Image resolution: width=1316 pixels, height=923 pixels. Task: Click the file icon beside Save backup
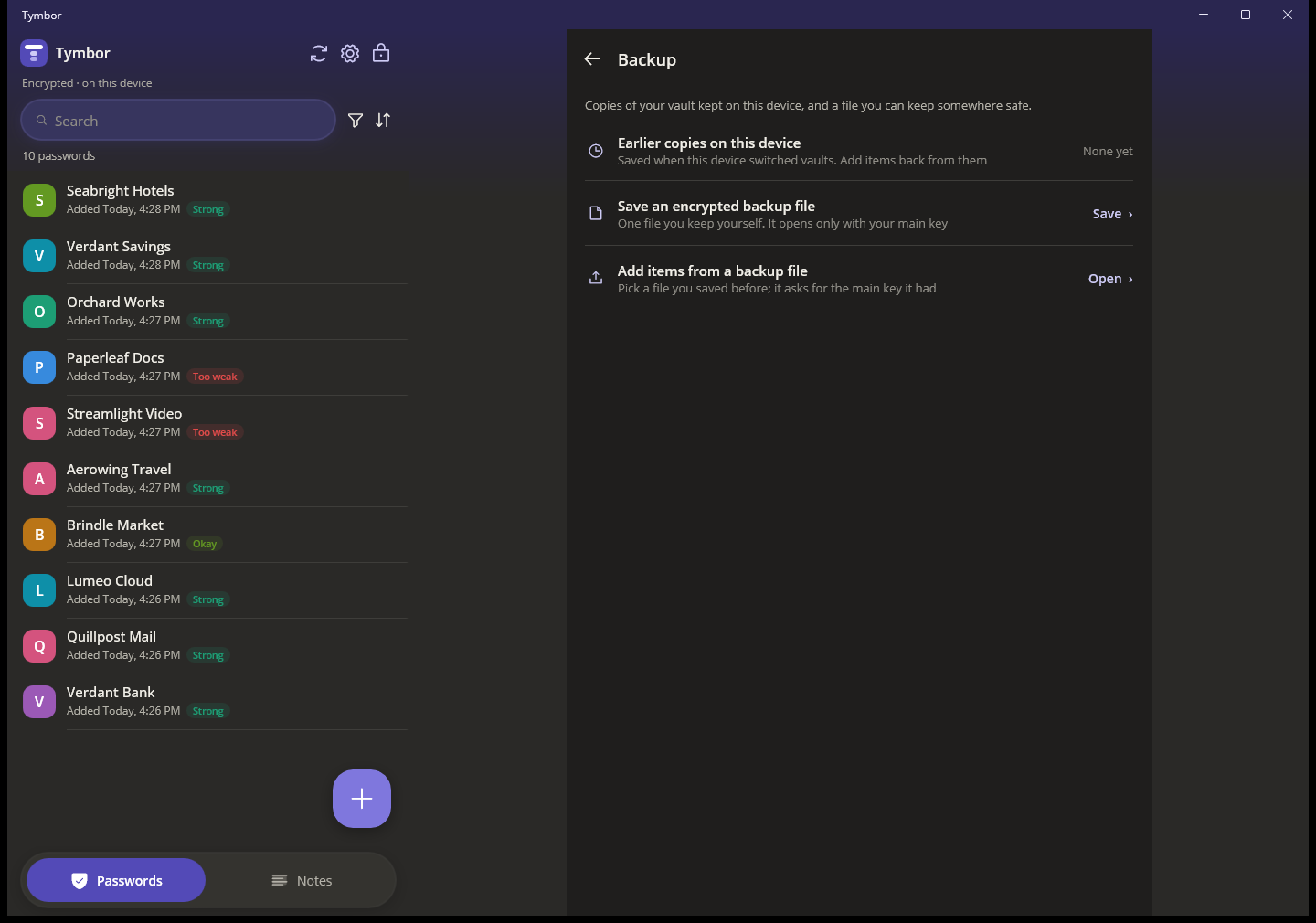[596, 214]
